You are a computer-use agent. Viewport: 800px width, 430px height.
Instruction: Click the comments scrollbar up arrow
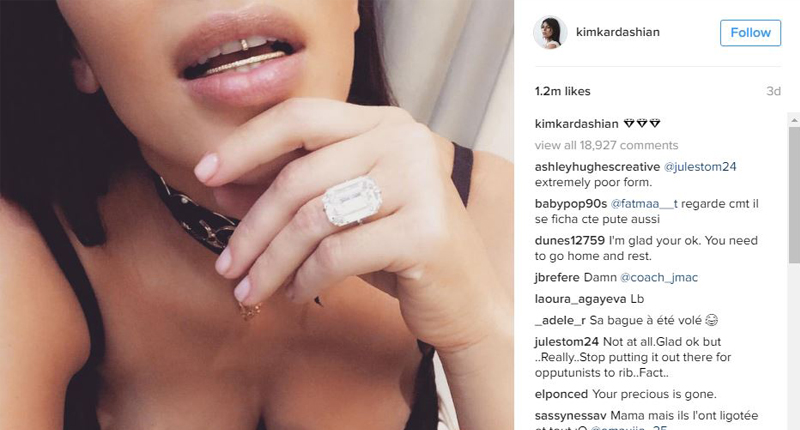tap(794, 120)
